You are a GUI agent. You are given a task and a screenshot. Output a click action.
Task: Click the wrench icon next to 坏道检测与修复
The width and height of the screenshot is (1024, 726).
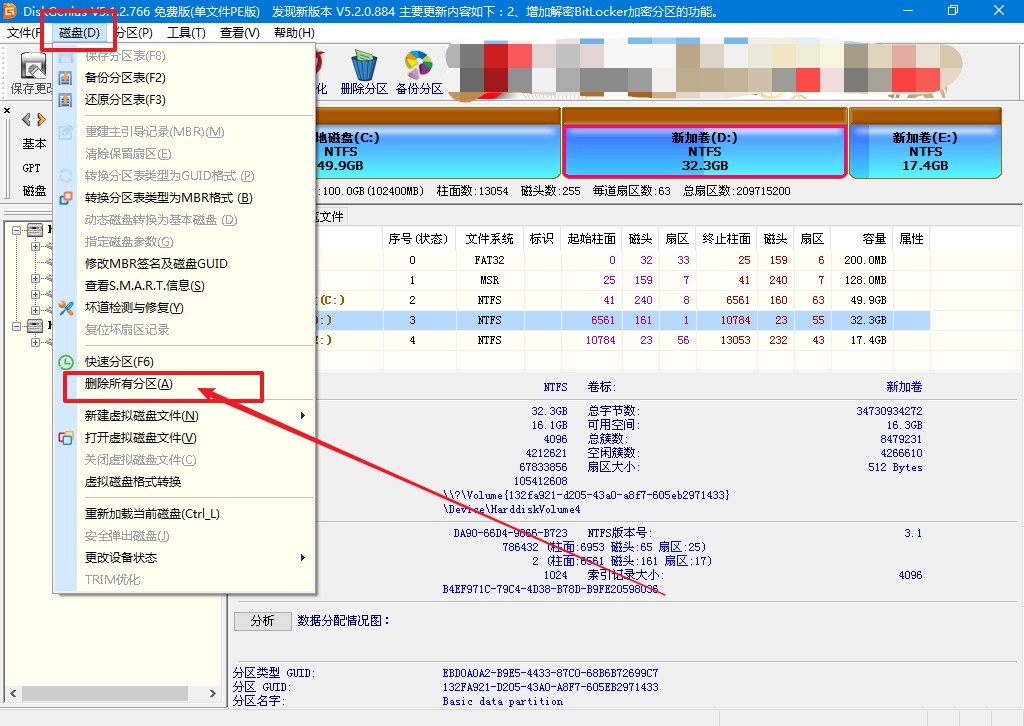click(65, 308)
